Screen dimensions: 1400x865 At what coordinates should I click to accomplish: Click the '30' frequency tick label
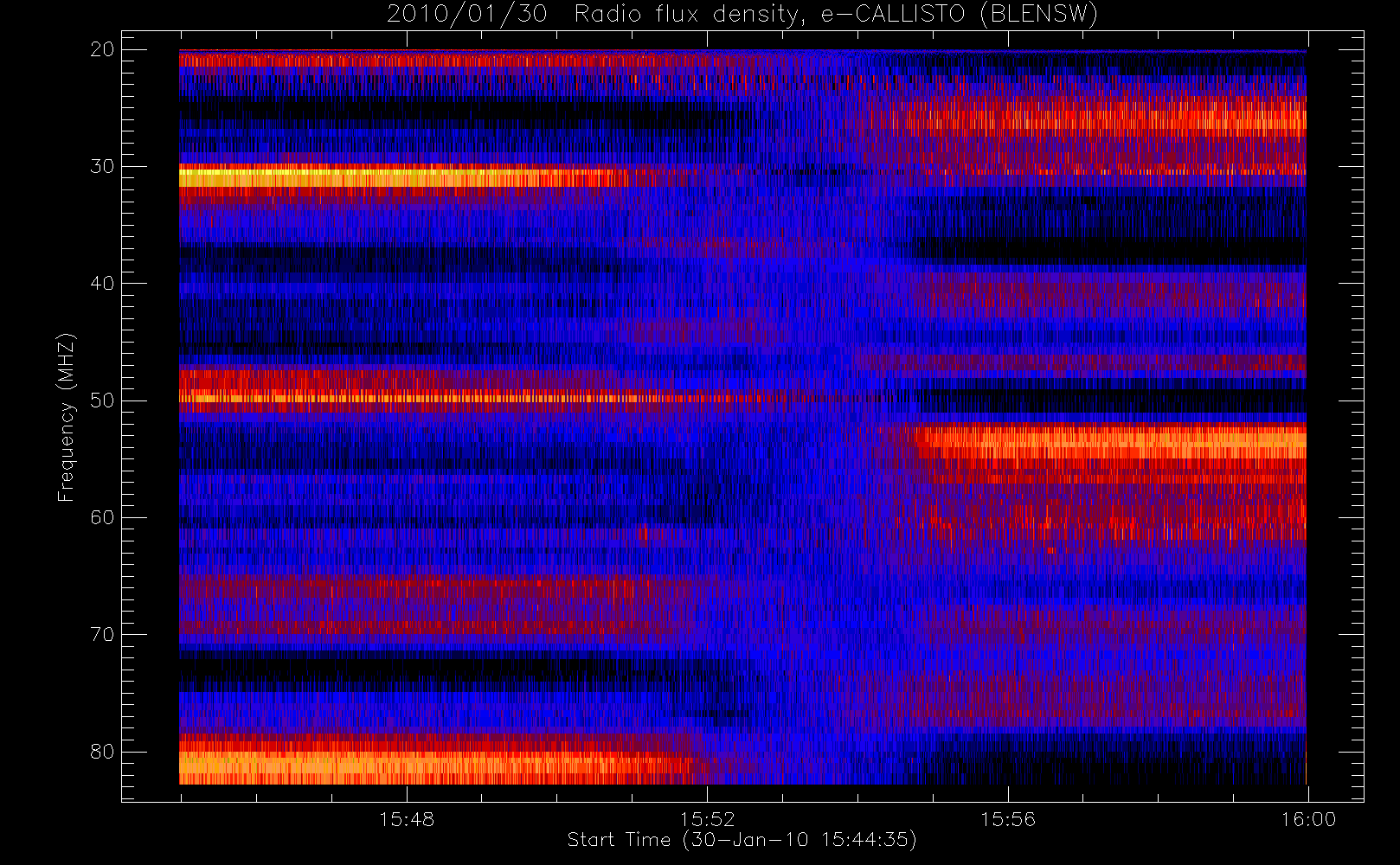click(102, 166)
